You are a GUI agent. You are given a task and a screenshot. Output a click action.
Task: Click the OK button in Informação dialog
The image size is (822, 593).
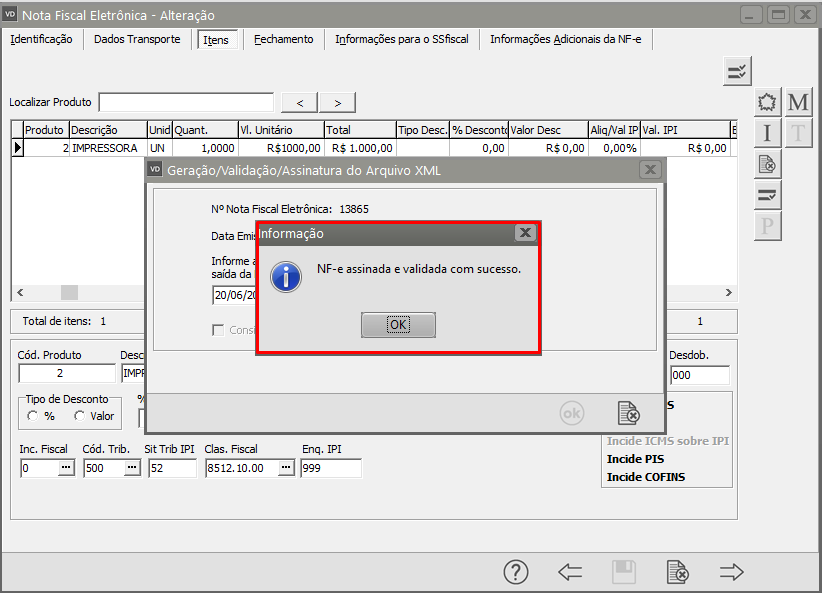pos(398,325)
